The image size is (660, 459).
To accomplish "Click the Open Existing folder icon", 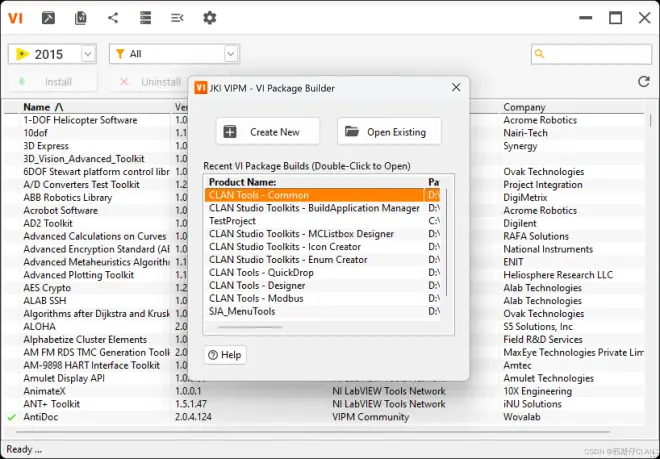I will click(x=352, y=131).
